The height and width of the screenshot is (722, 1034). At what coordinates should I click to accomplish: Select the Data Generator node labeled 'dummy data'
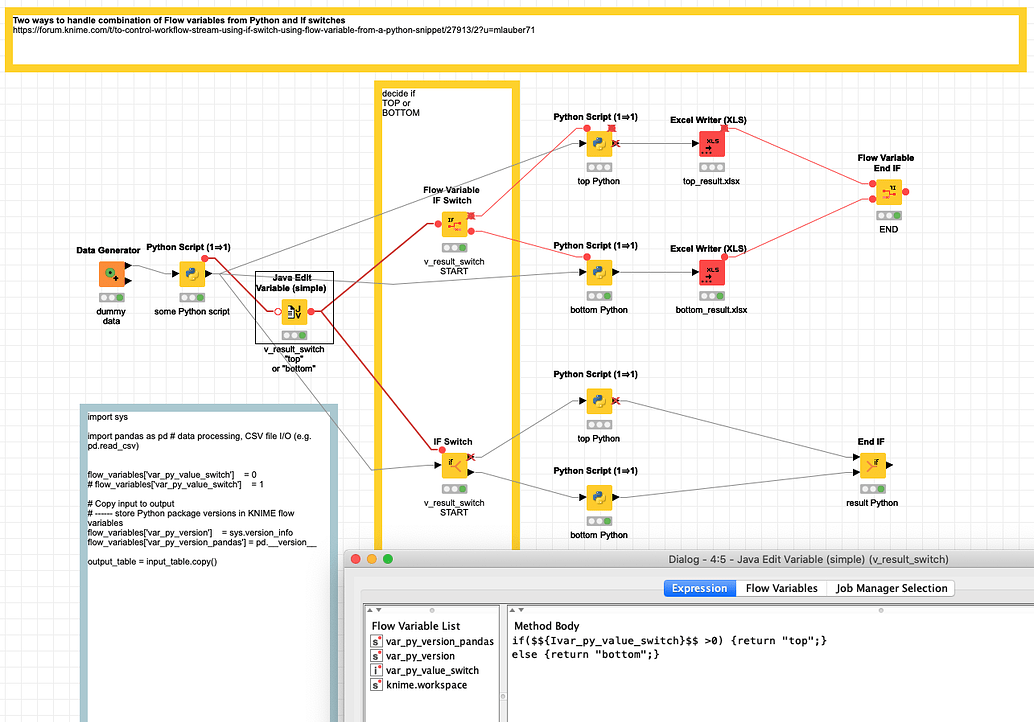pos(110,273)
